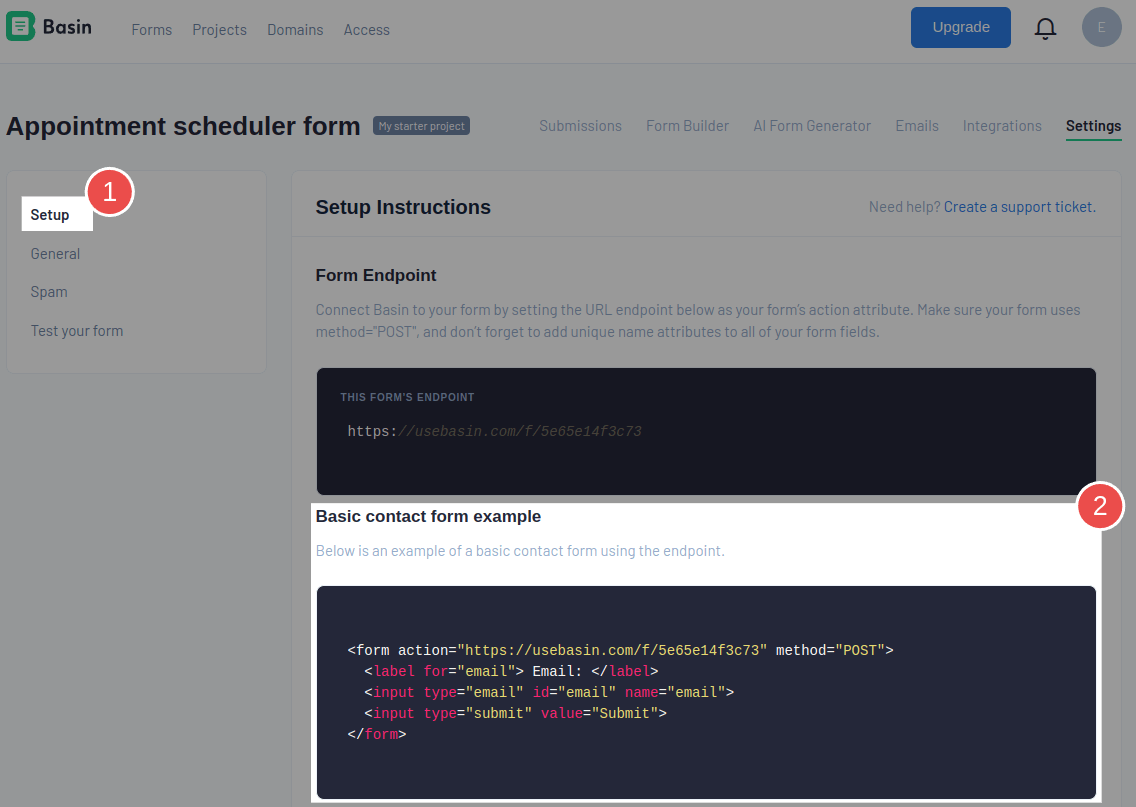Click the Basin logo
1136x807 pixels.
(x=48, y=27)
